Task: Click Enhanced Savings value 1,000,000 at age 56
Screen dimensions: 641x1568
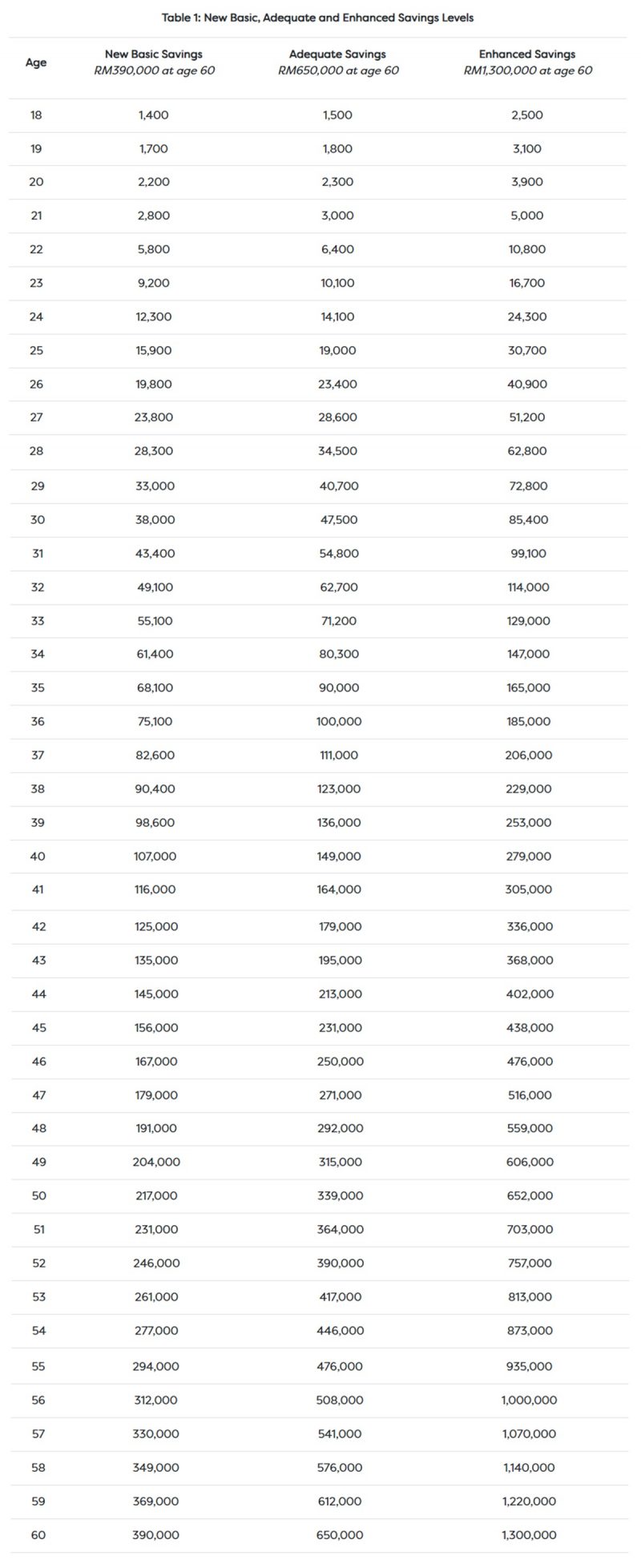Action: (x=530, y=1401)
